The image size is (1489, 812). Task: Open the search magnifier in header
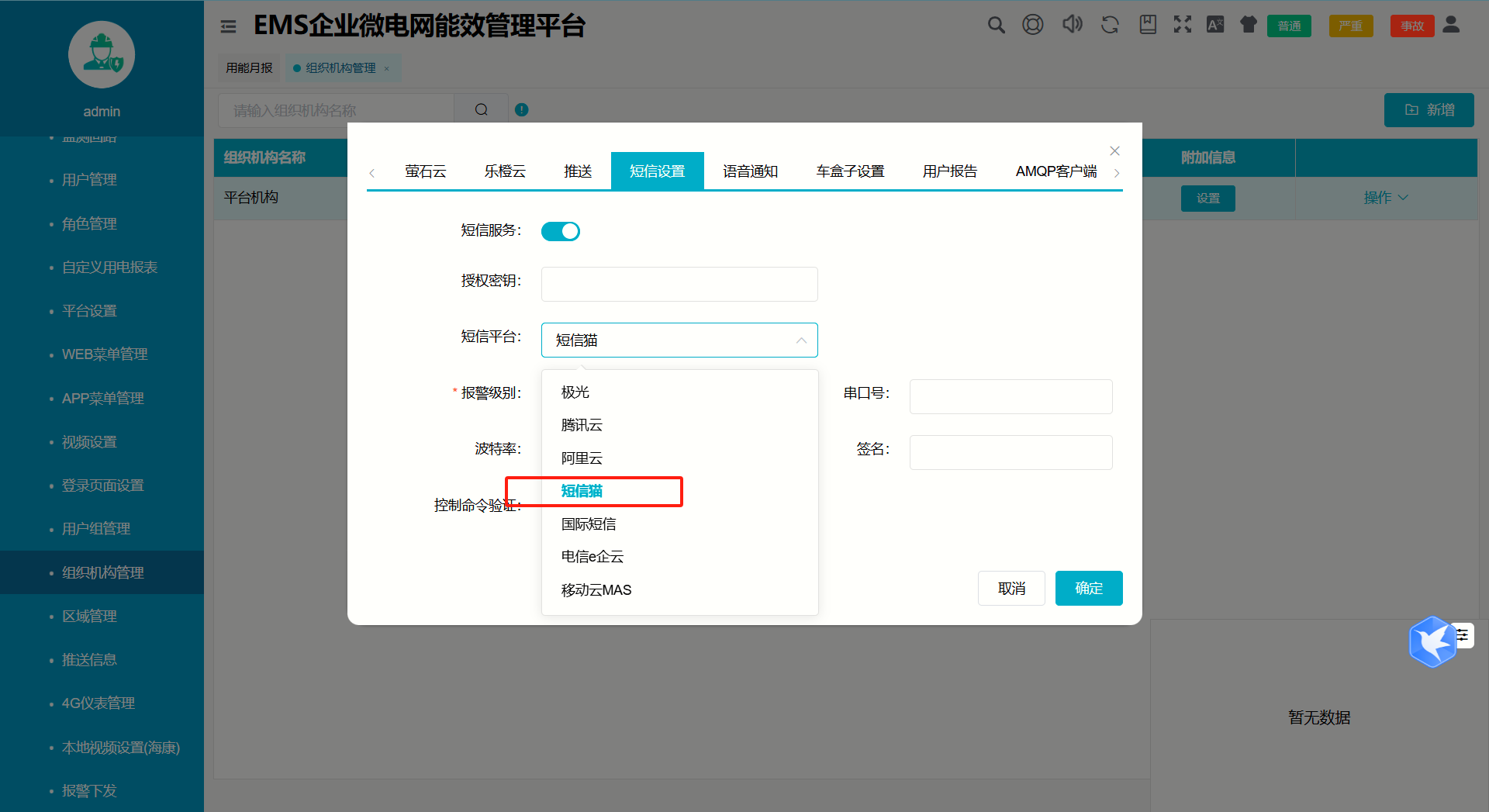point(996,26)
